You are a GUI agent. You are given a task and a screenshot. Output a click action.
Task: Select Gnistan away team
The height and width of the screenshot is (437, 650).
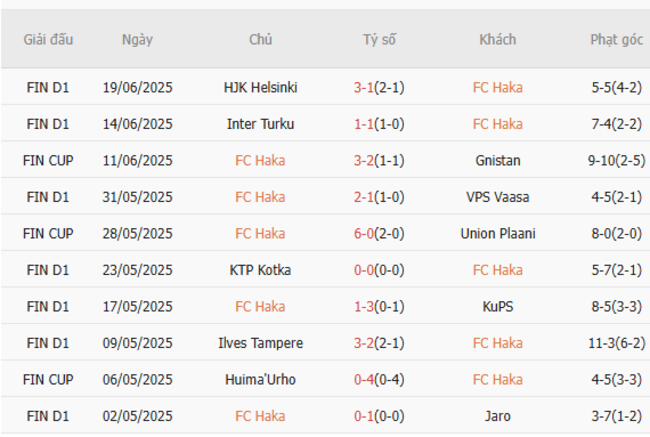497,161
